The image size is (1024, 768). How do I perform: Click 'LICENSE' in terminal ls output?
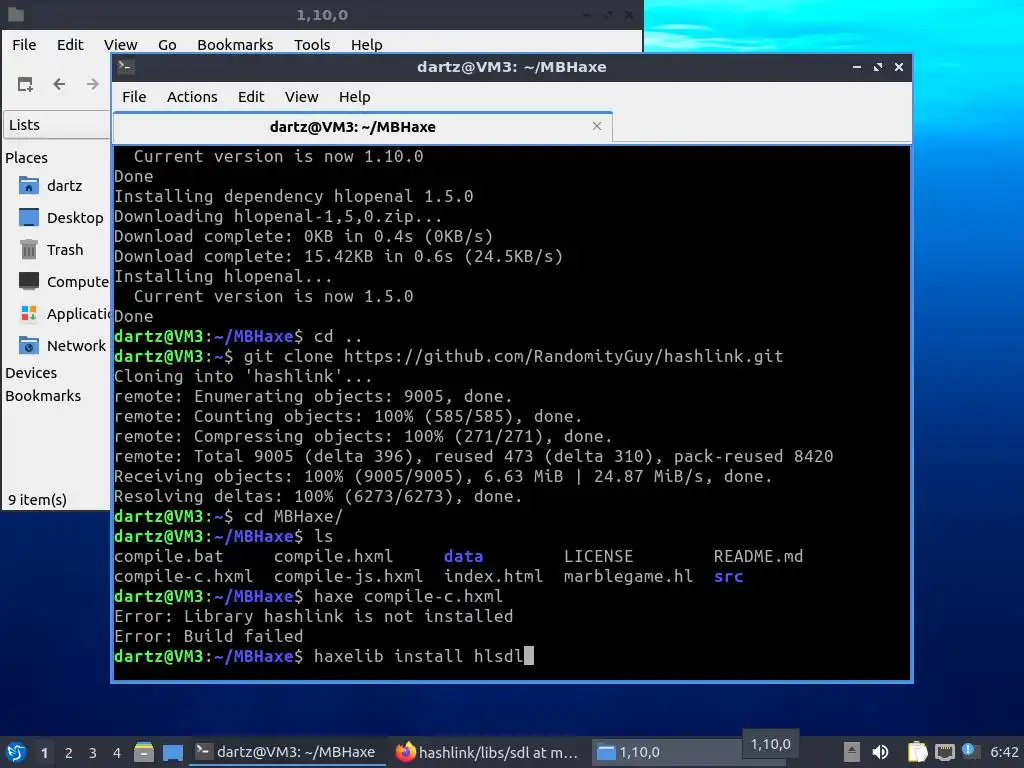(598, 556)
